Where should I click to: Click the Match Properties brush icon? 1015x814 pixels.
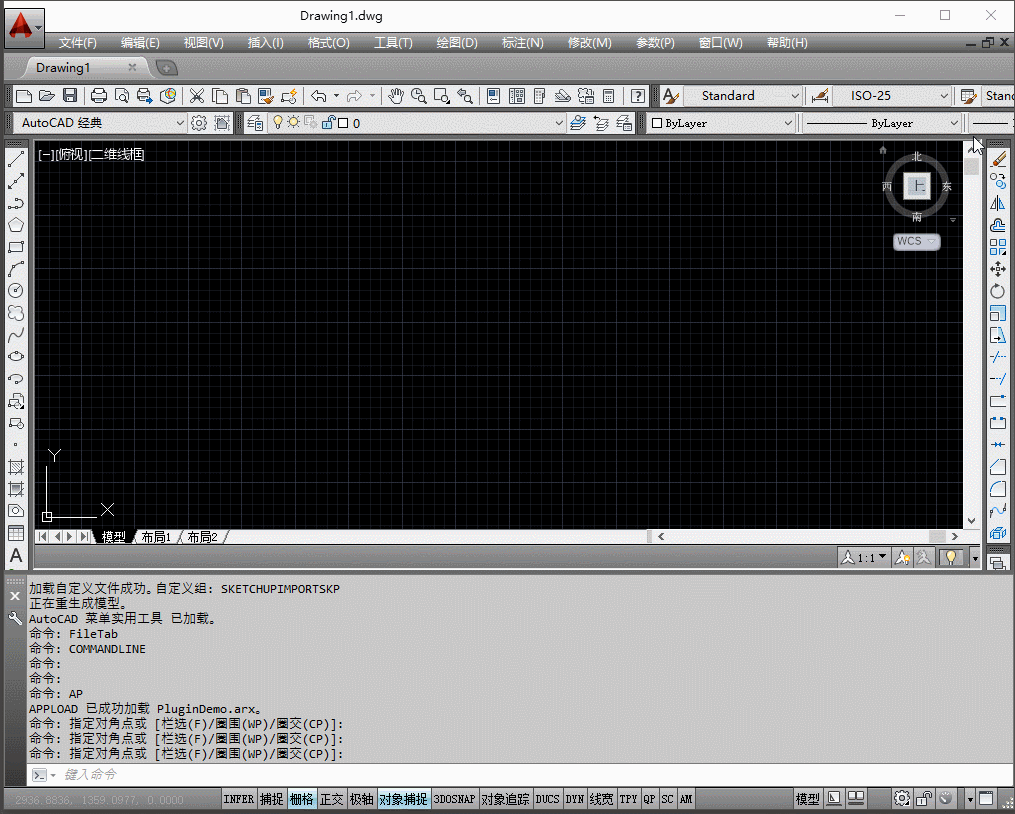click(265, 96)
